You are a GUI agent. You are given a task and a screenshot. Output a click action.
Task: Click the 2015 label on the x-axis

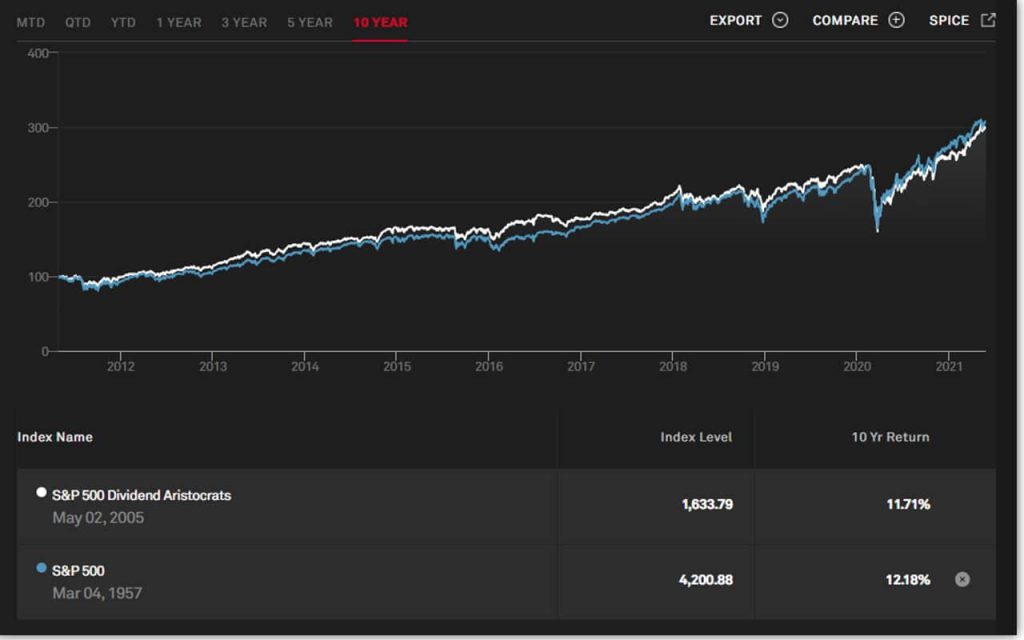pos(397,366)
